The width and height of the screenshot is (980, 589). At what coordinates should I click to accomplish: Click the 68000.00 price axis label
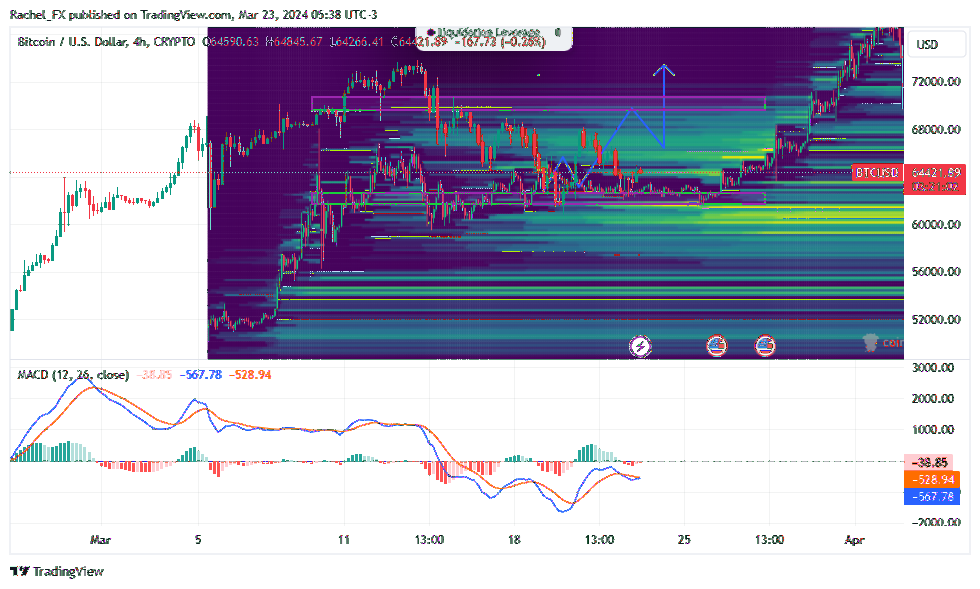(x=936, y=129)
